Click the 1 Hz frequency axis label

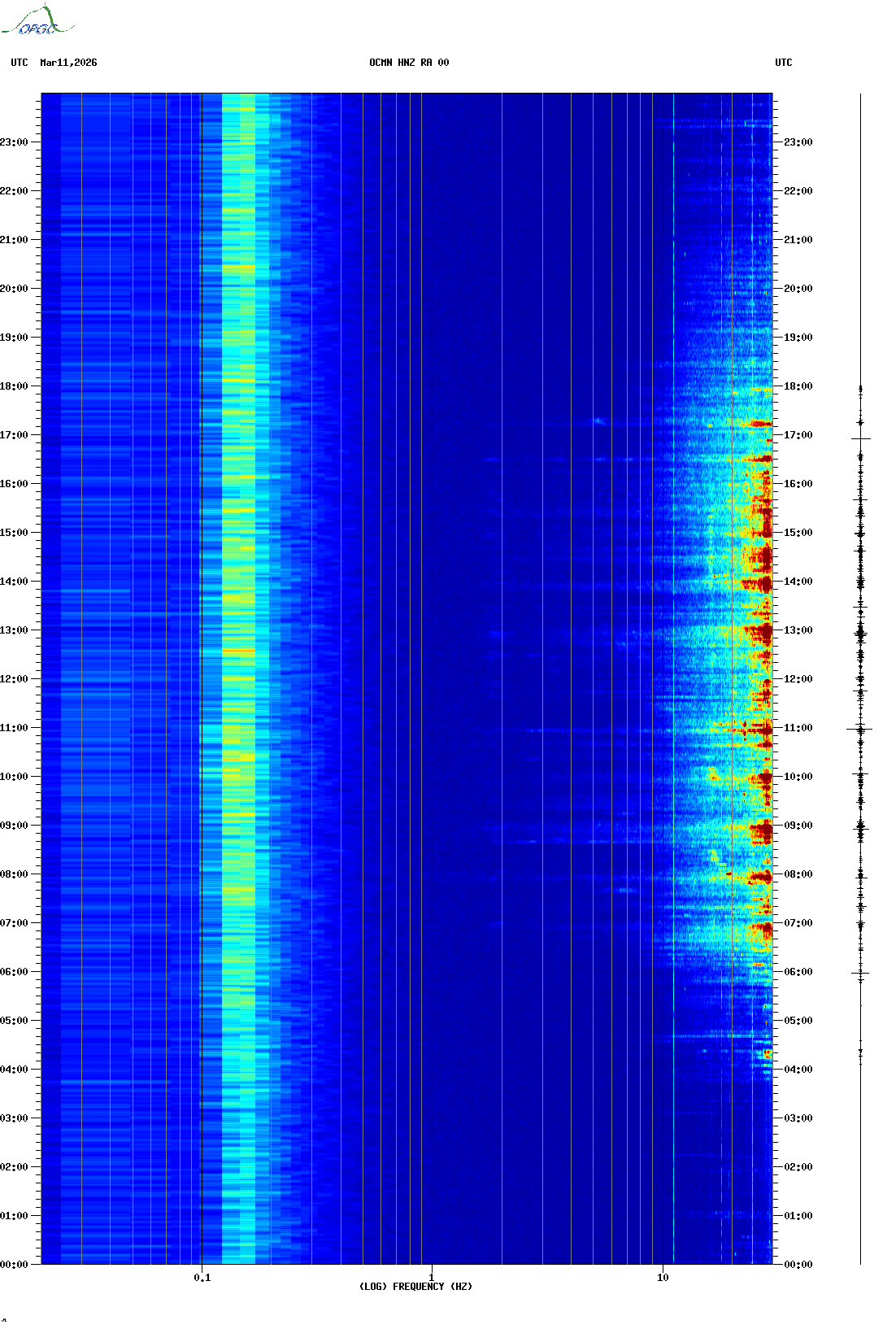pyautogui.click(x=431, y=1278)
